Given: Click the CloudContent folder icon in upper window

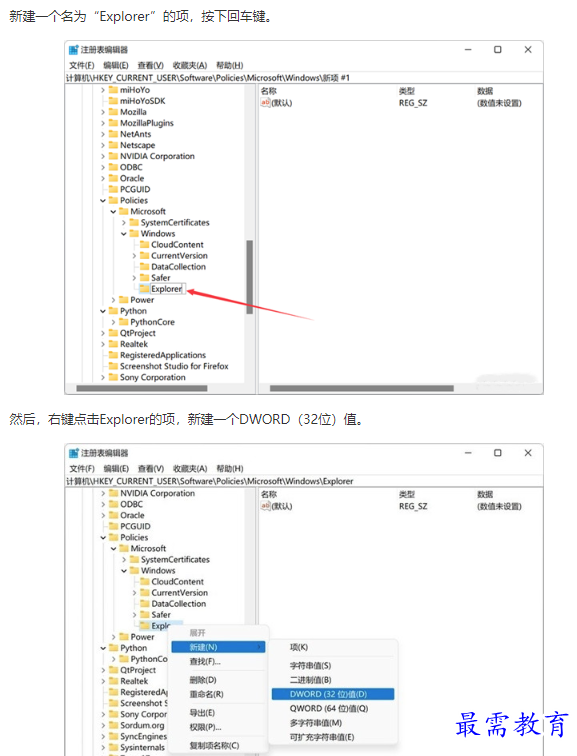Looking at the screenshot, I should click(x=145, y=244).
